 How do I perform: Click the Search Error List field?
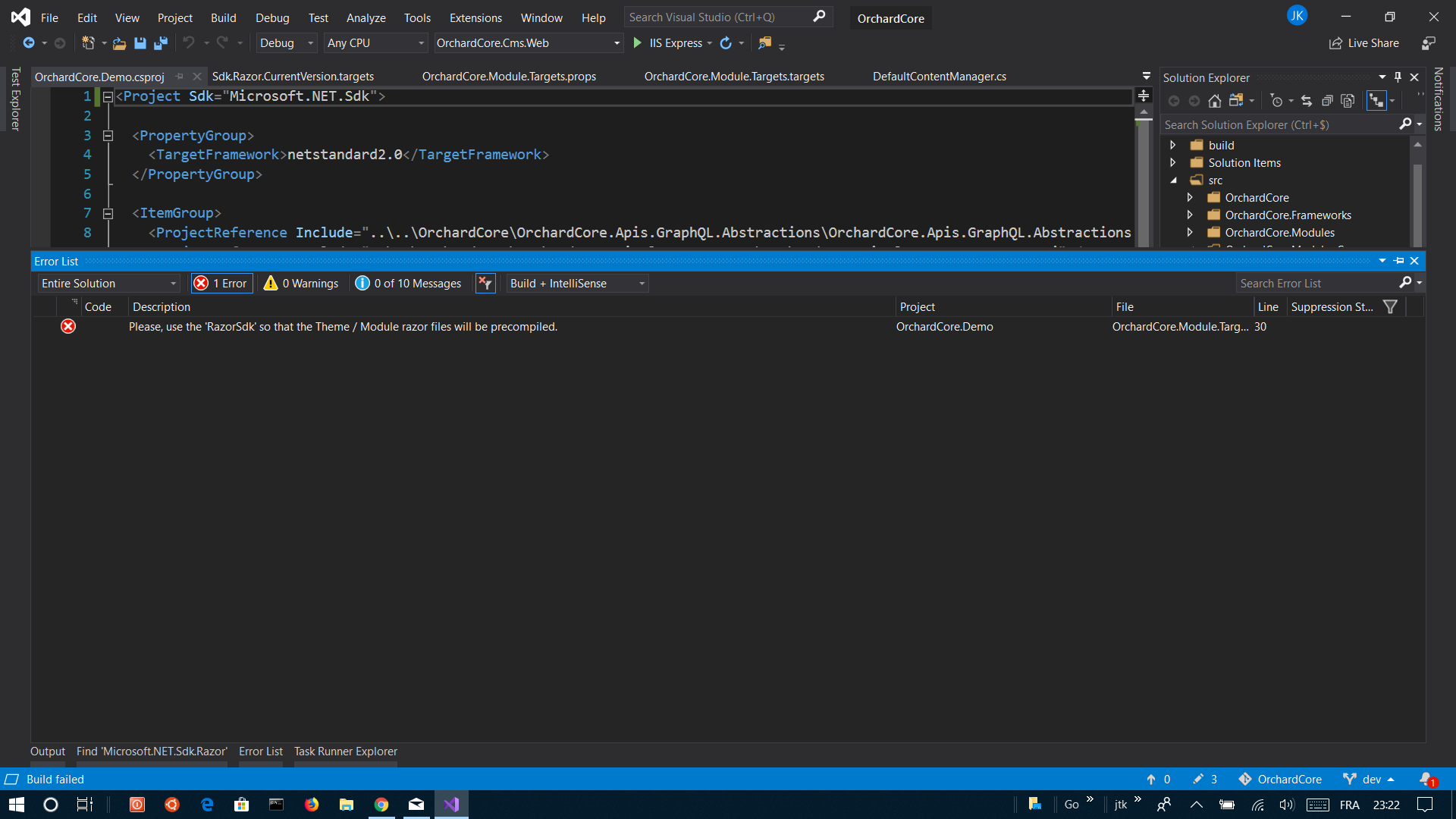click(1318, 284)
